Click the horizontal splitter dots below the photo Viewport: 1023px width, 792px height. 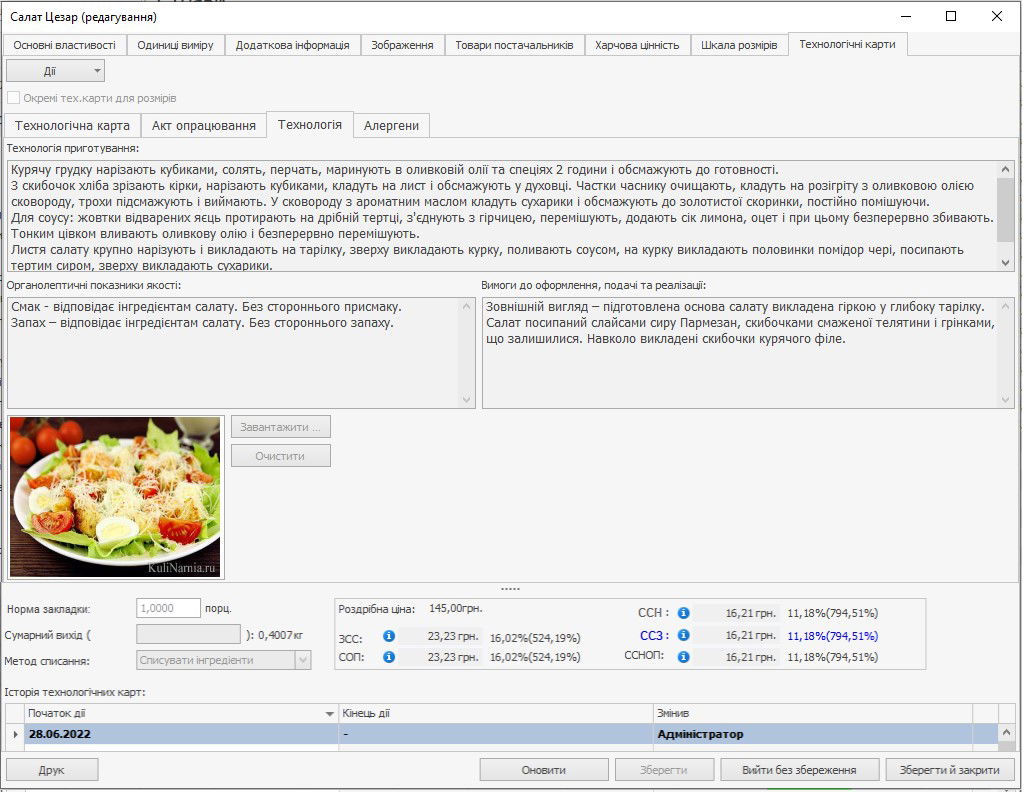[510, 588]
